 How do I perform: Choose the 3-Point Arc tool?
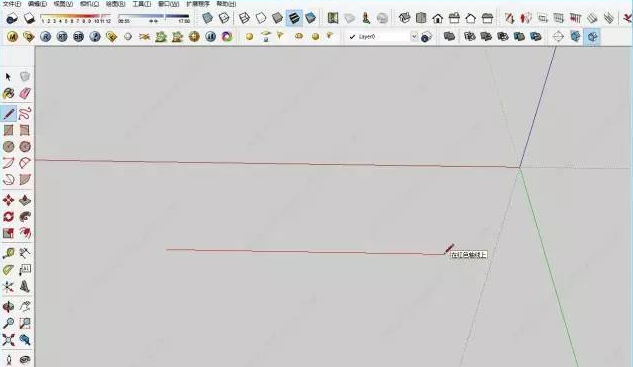pos(8,180)
